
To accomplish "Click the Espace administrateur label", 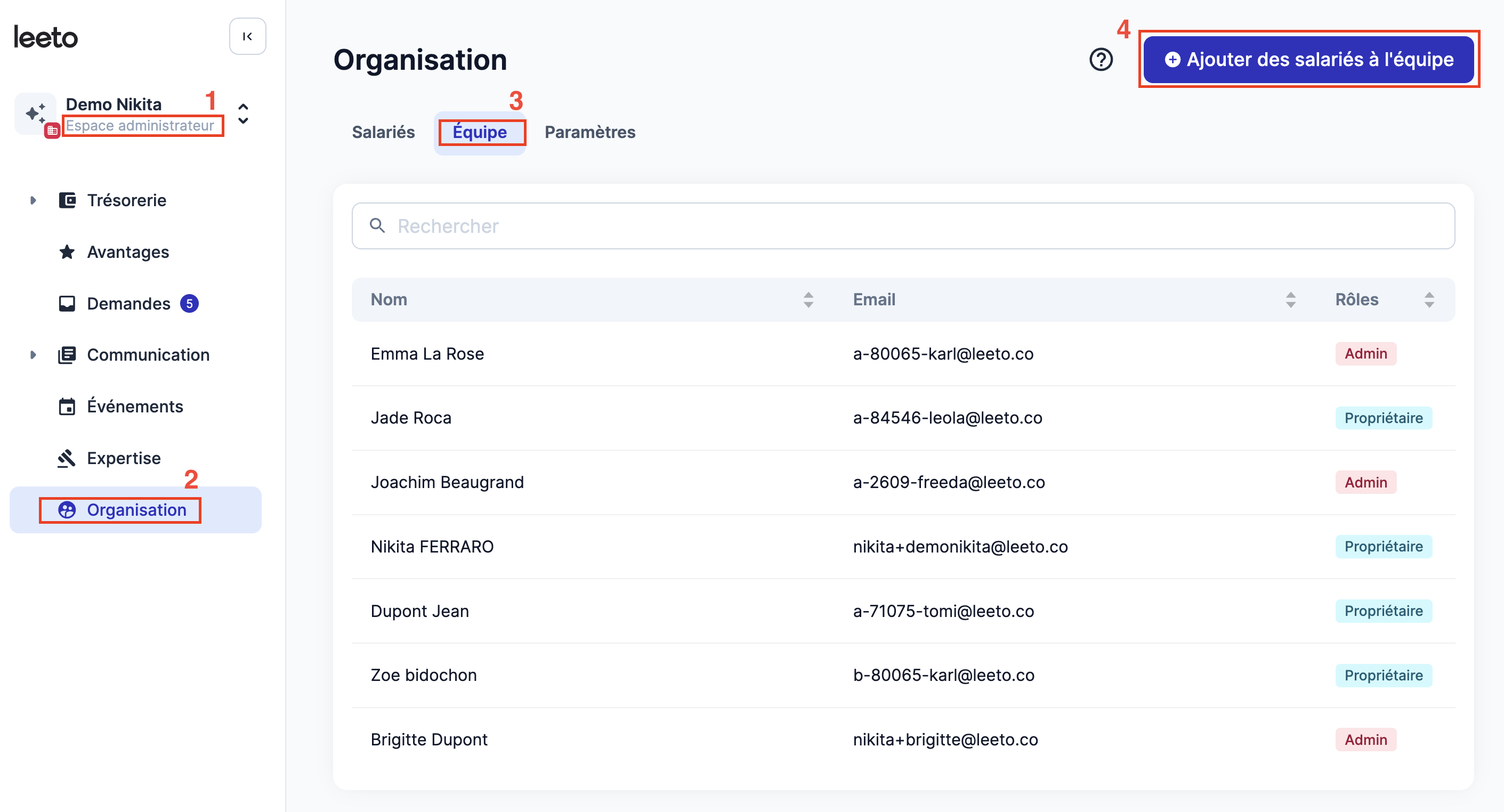I will 140,126.
